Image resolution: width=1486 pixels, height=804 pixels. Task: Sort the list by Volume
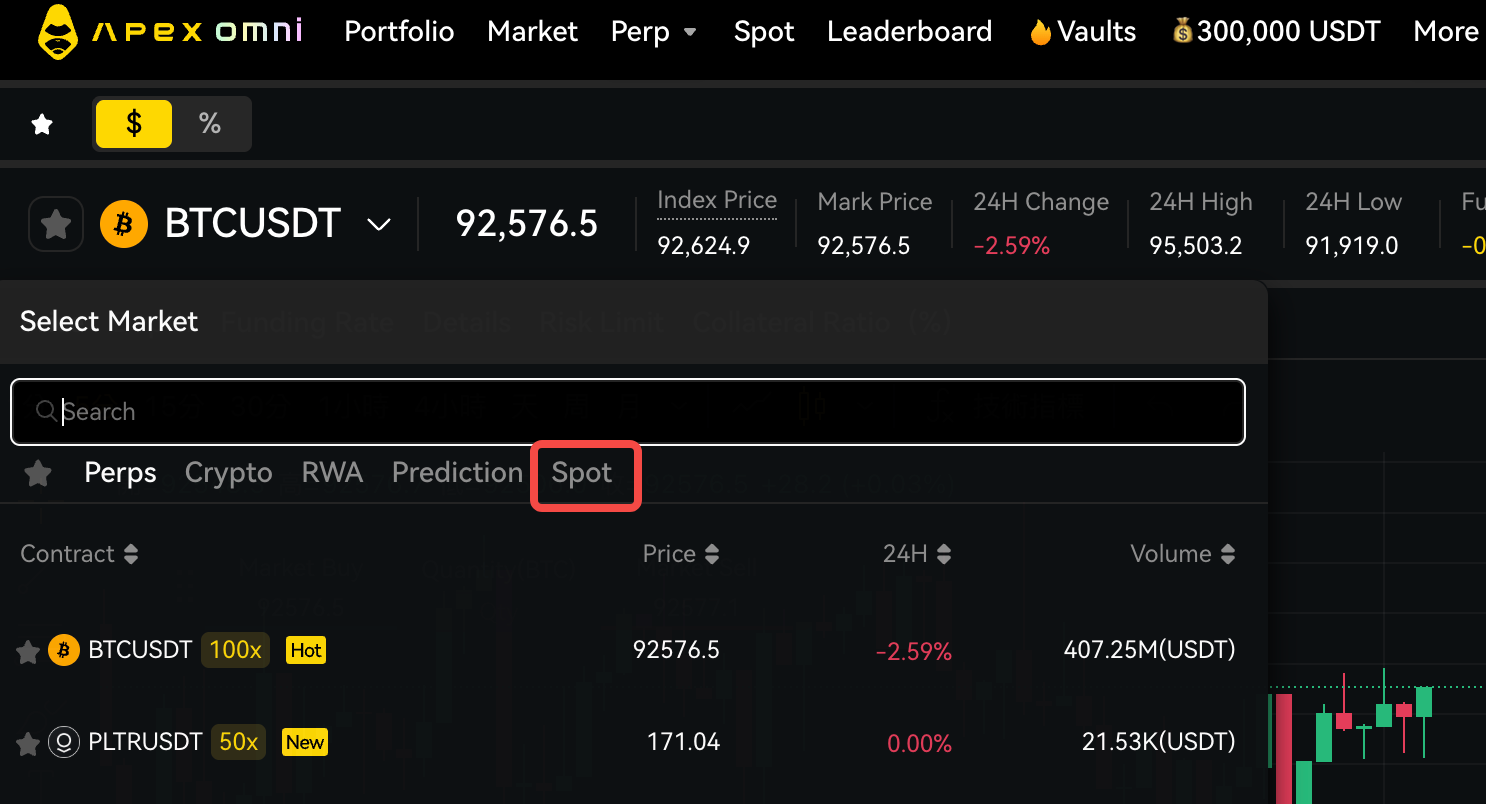[1182, 554]
